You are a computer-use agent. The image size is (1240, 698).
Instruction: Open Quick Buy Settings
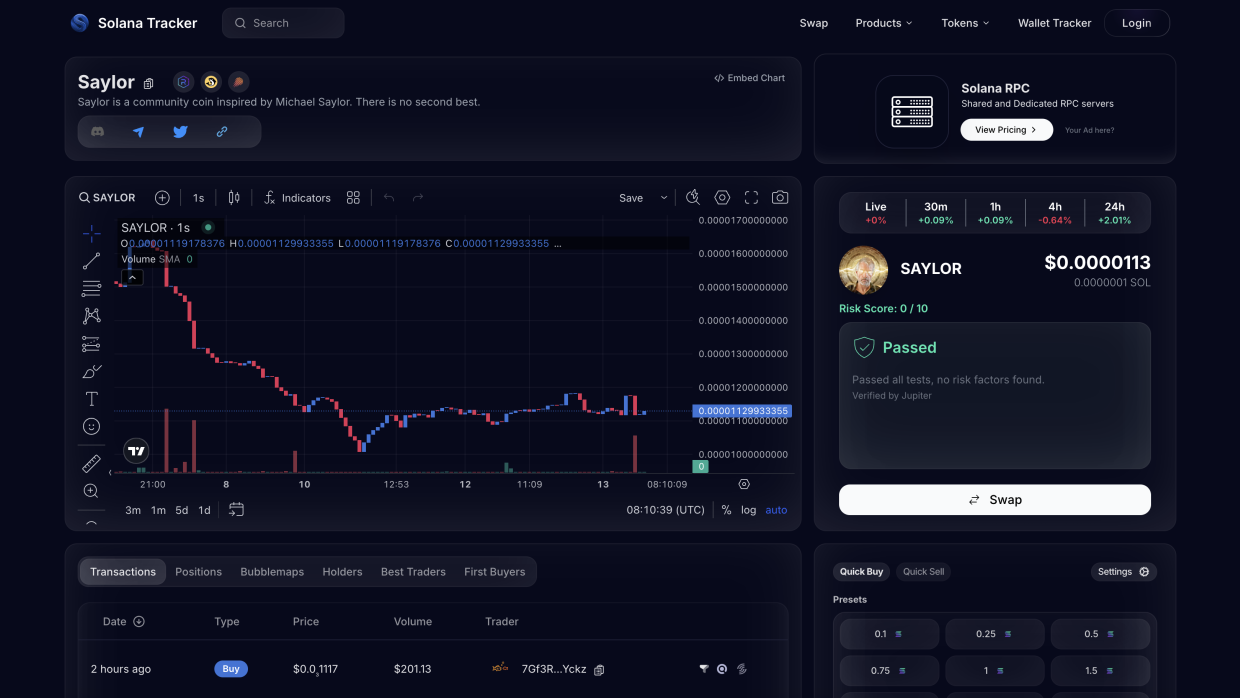[x=1123, y=572]
